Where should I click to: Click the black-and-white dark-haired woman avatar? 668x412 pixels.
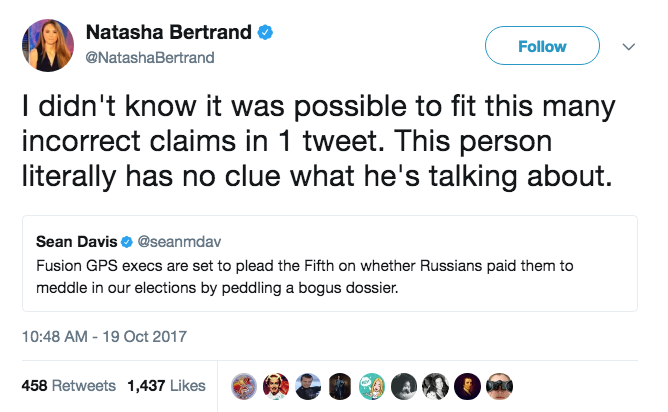(x=435, y=386)
